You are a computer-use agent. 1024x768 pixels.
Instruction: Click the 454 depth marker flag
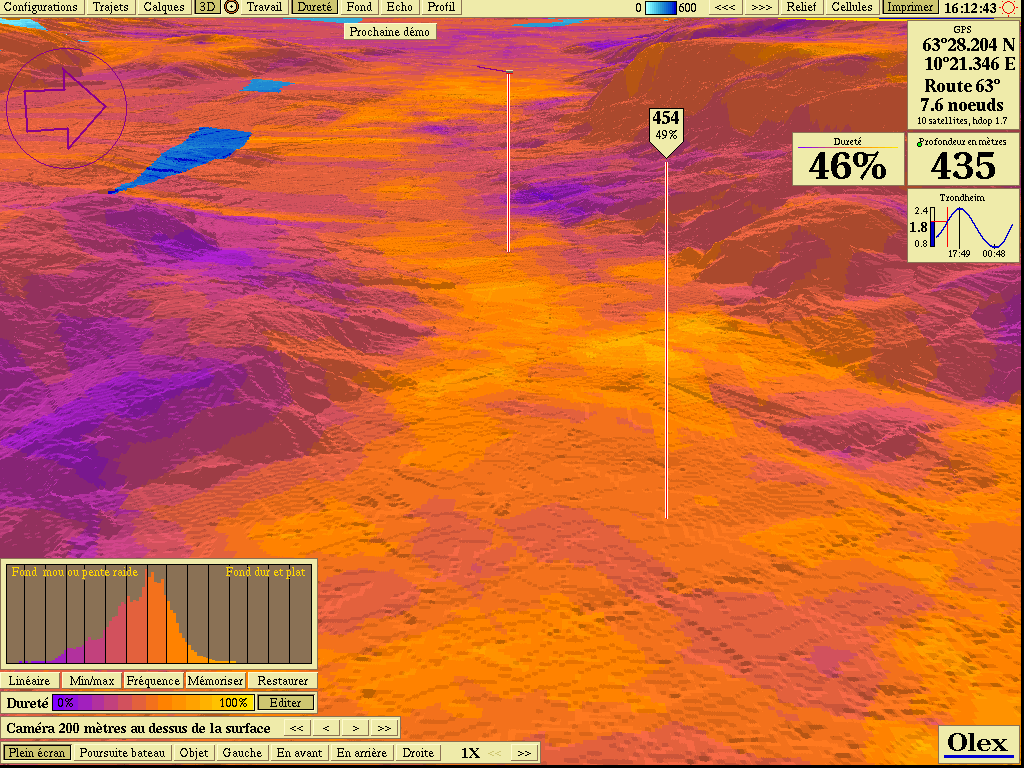pyautogui.click(x=666, y=127)
